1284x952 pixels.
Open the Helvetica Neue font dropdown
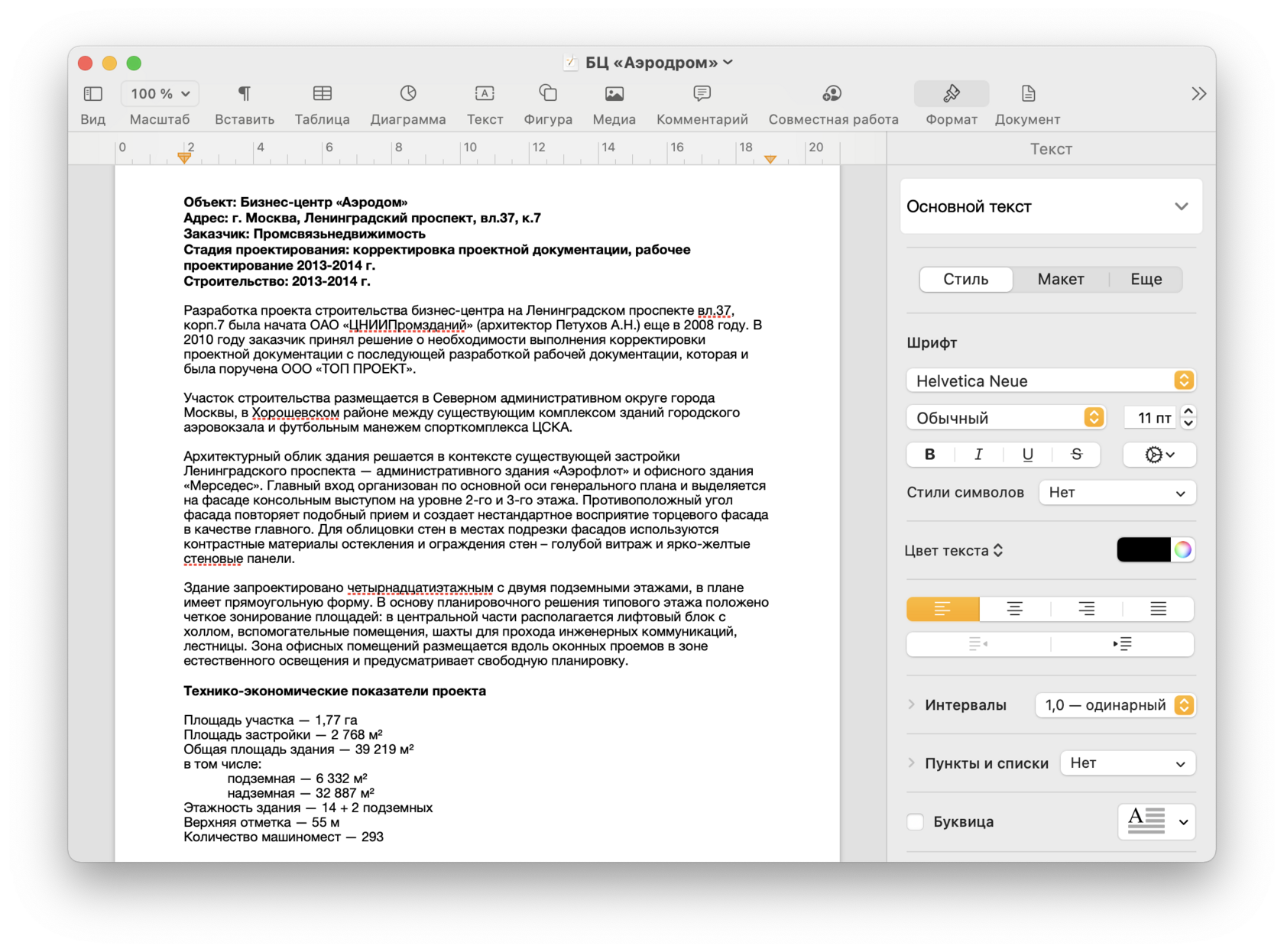1051,380
